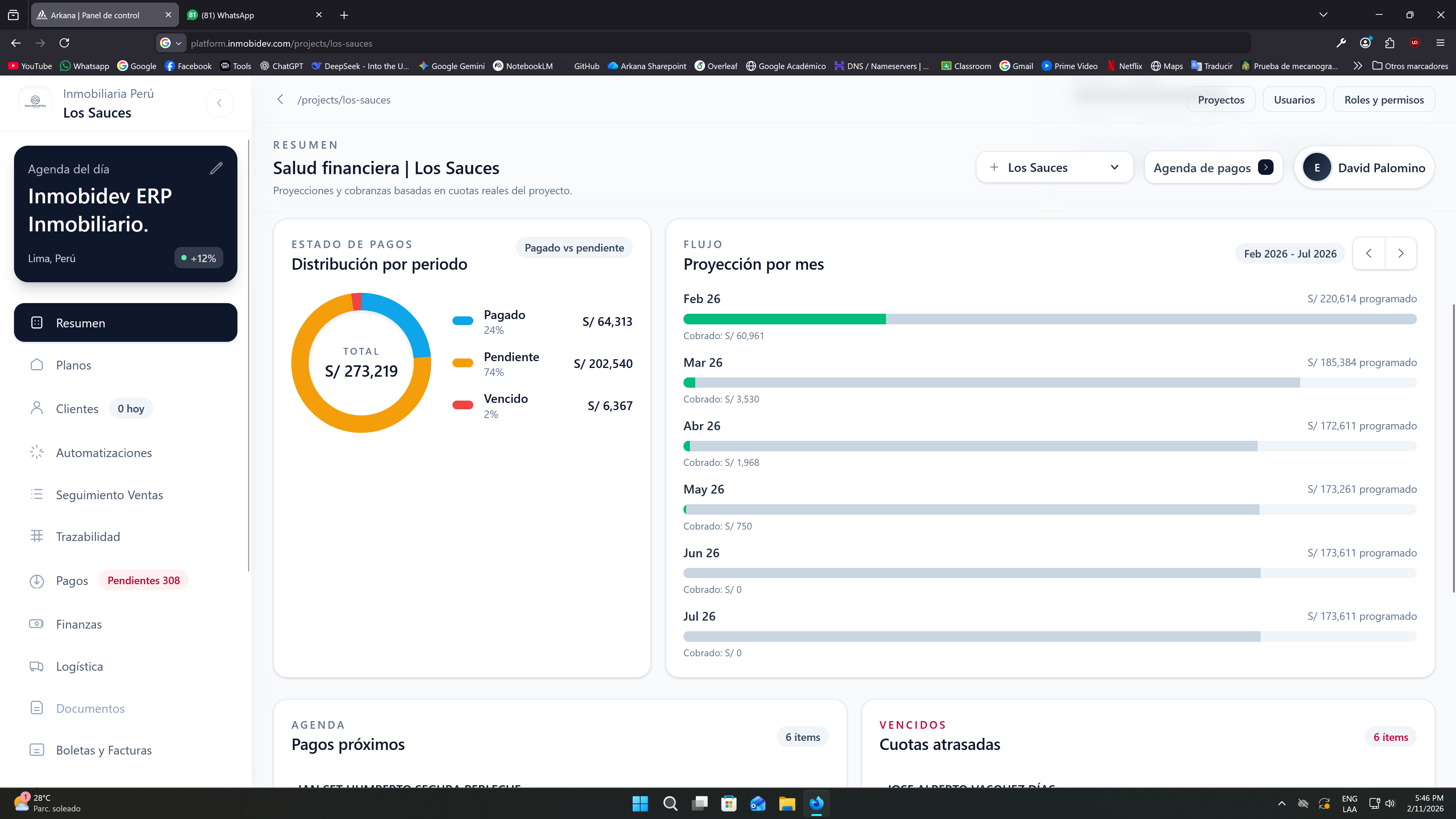
Task: Click the Agenda de pagos arrow icon
Action: tap(1266, 167)
